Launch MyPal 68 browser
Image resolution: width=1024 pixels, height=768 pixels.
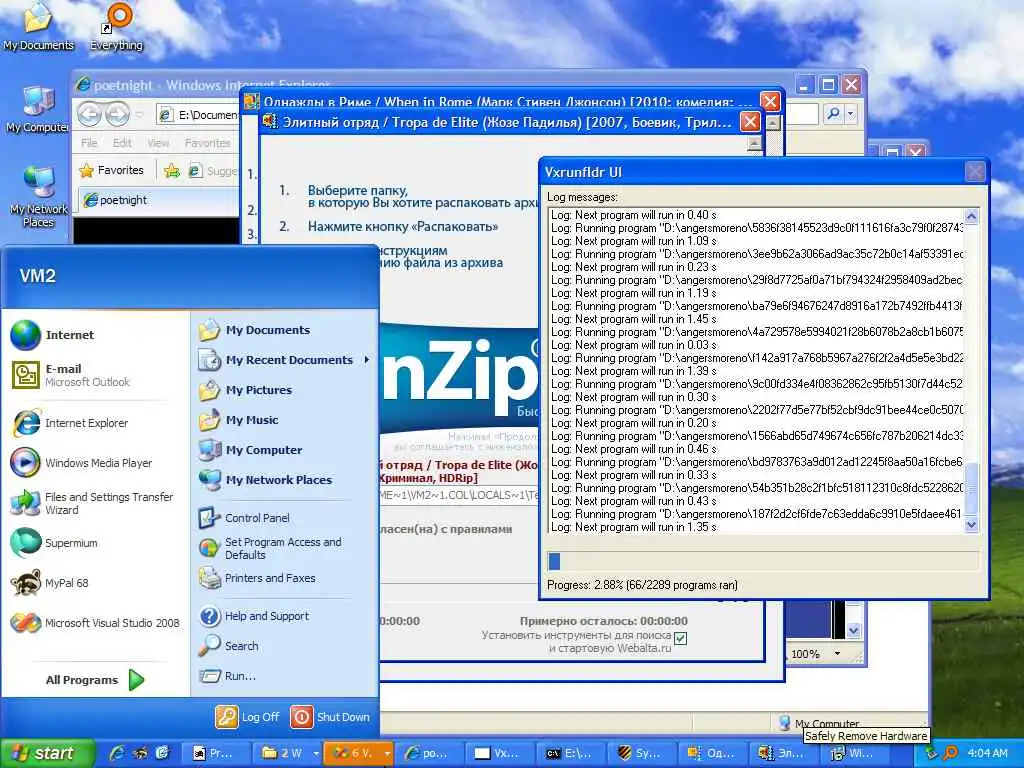click(x=50, y=583)
